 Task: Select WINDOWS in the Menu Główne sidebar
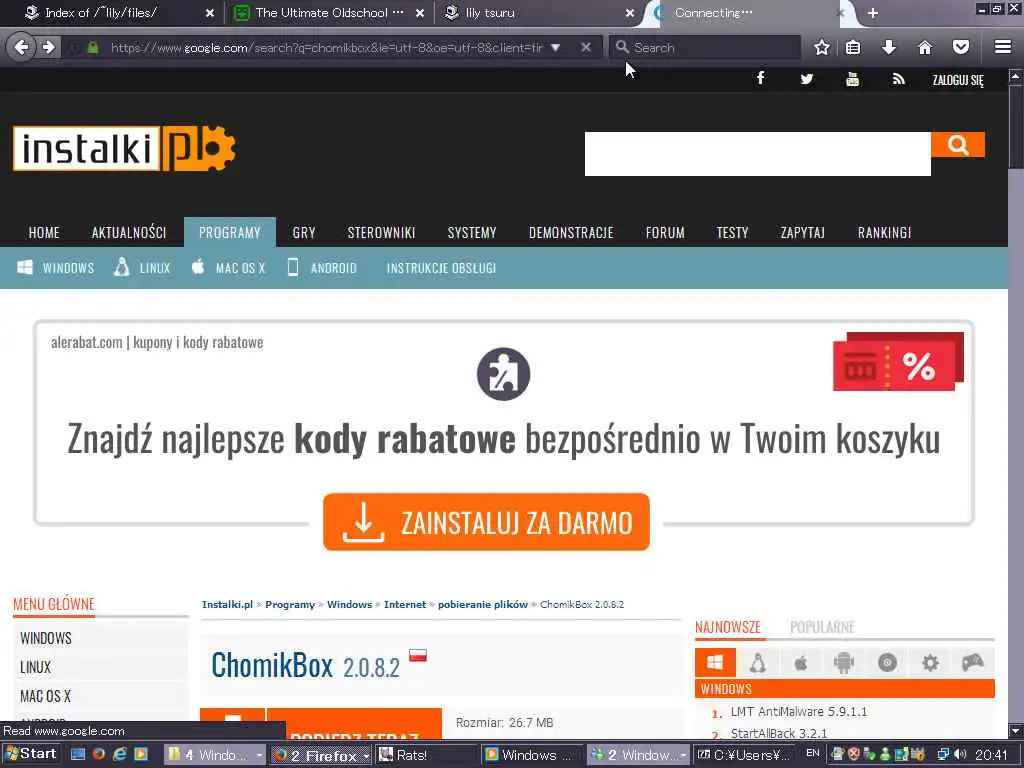point(46,638)
